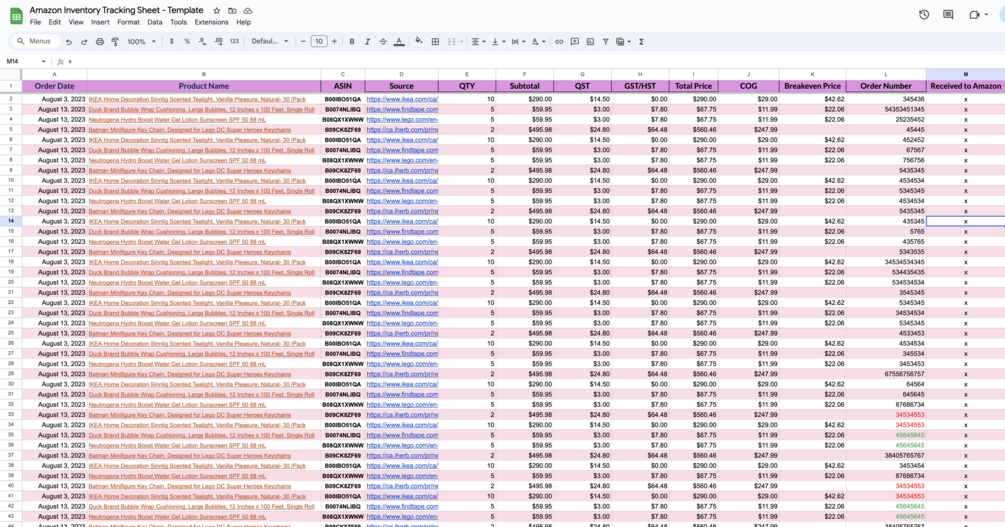Increase decimal places
The height and width of the screenshot is (527, 1005).
(218, 42)
